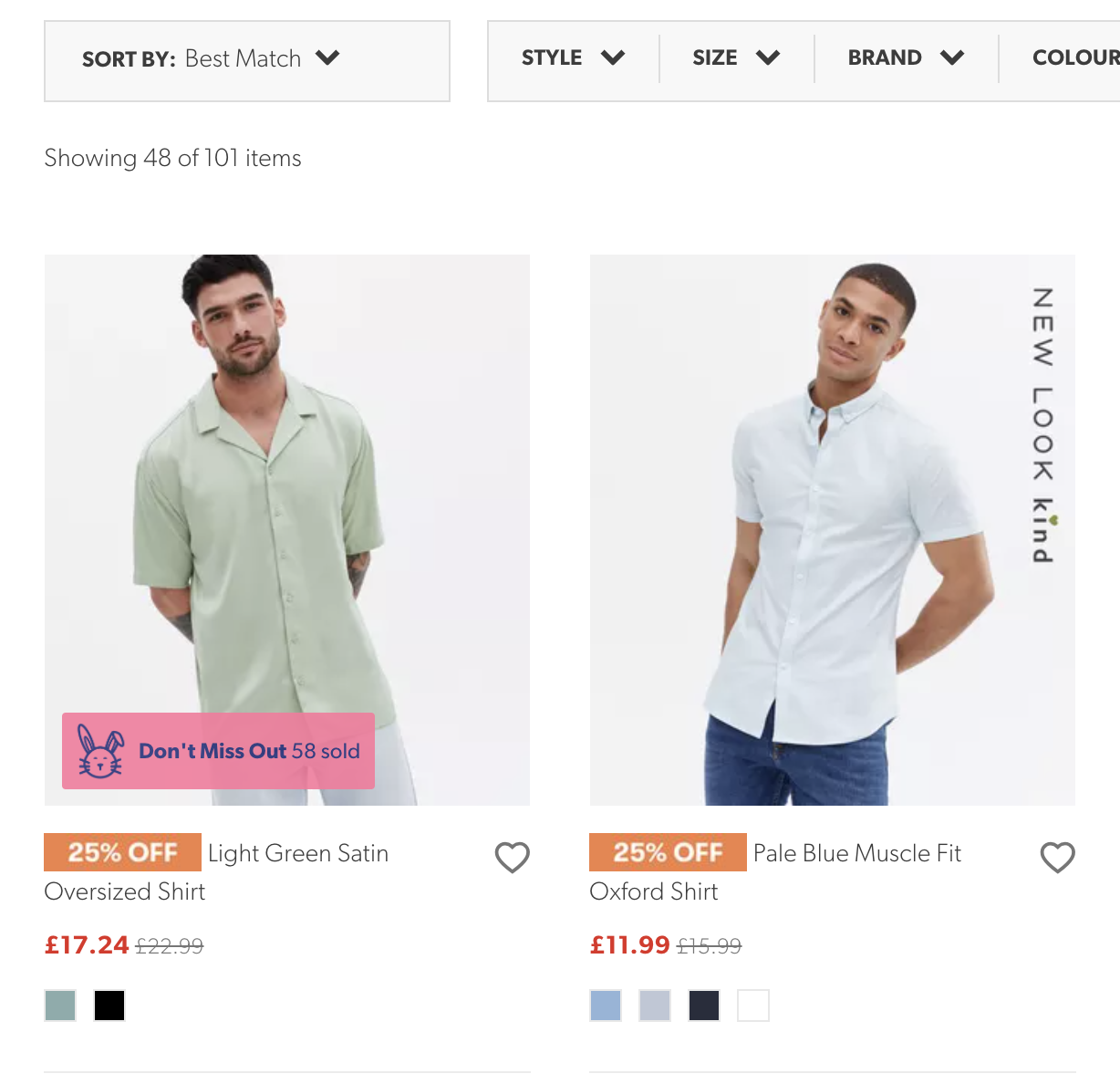Choose the grey-blue Oxford shirt swatch

tap(655, 1006)
